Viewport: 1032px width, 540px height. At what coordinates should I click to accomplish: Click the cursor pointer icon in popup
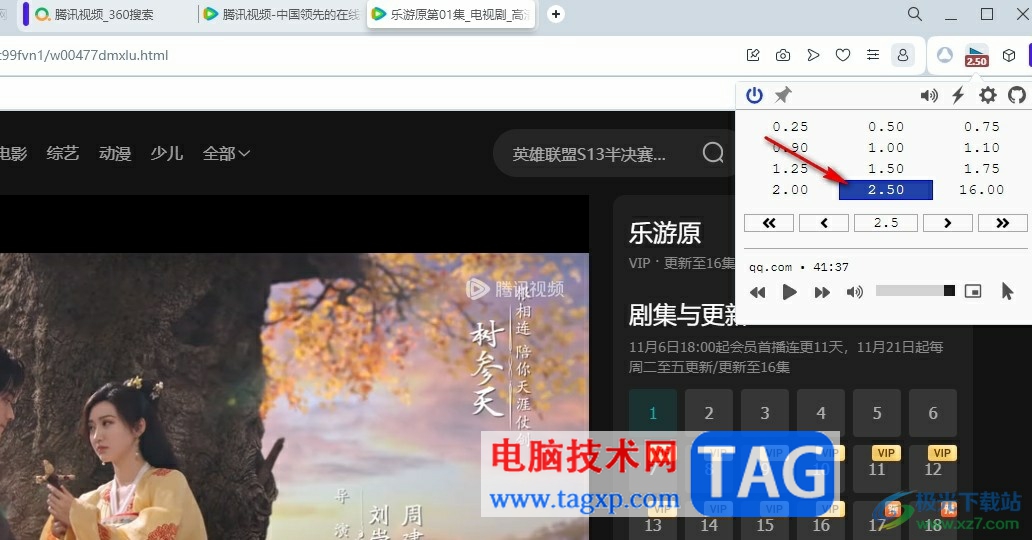point(1007,291)
